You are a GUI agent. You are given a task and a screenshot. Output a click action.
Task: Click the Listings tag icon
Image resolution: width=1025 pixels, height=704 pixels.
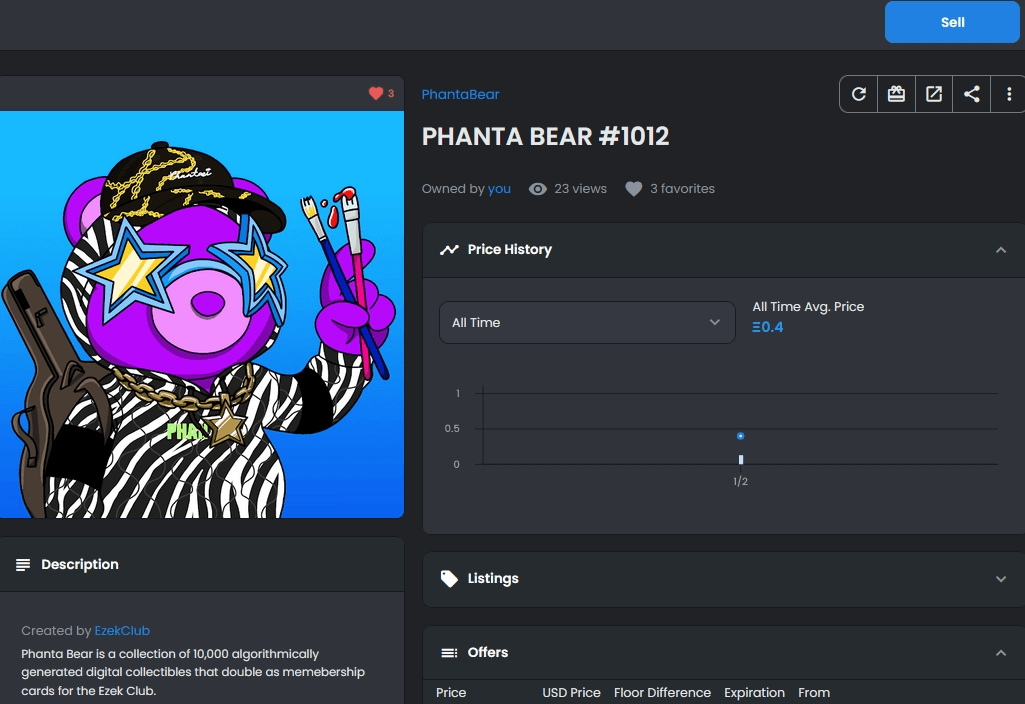click(x=449, y=578)
